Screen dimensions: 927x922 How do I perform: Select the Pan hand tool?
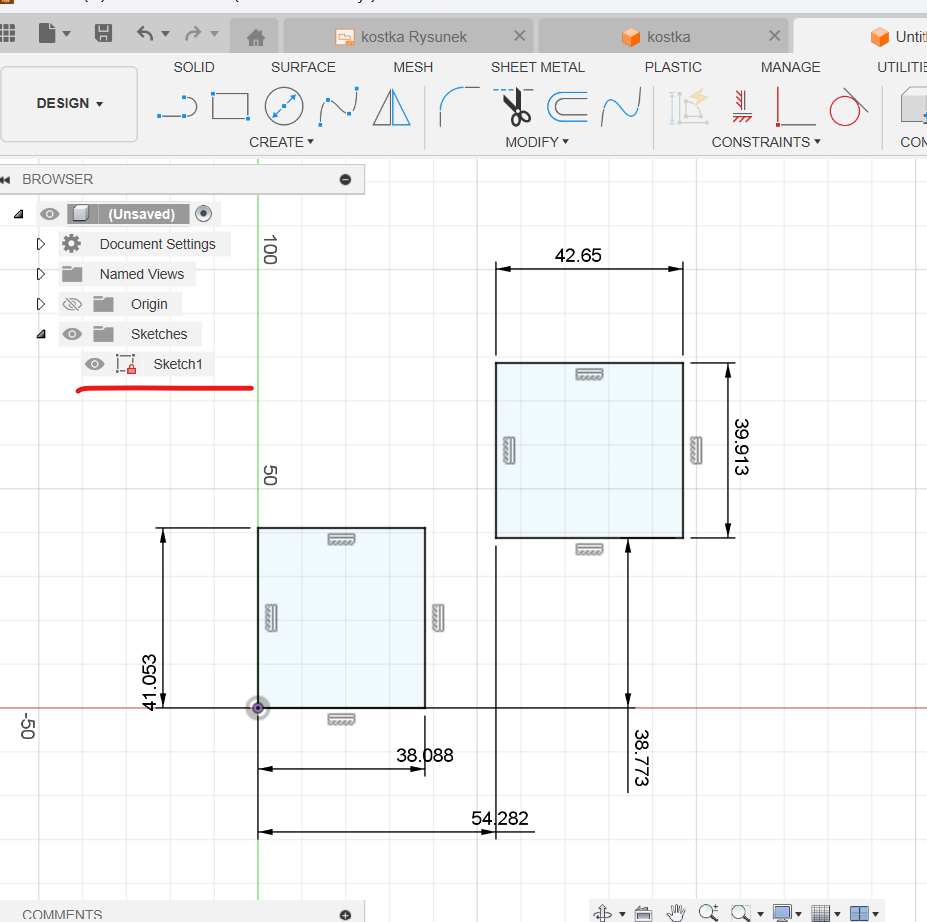(x=676, y=913)
